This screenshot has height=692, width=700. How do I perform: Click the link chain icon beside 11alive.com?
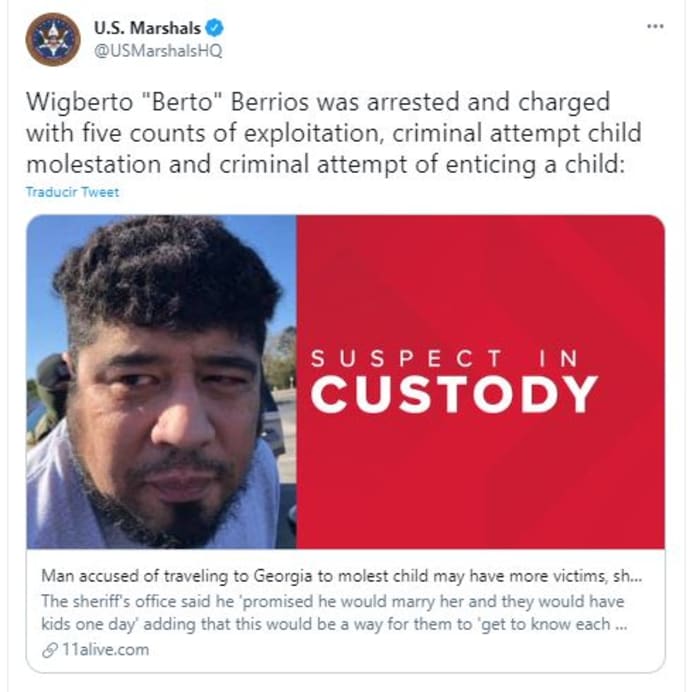click(x=50, y=650)
